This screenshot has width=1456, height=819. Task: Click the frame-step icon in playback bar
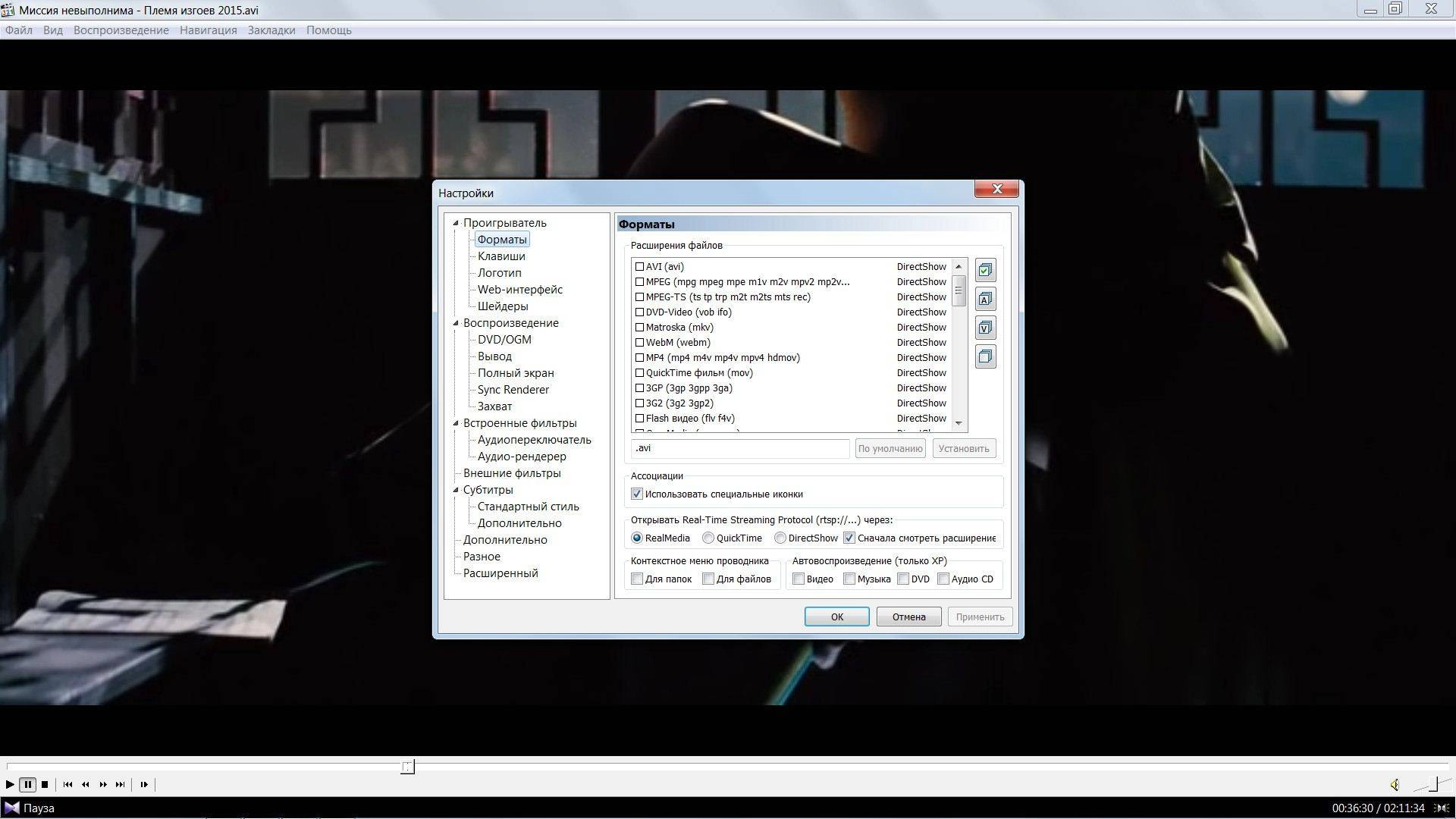tap(144, 785)
